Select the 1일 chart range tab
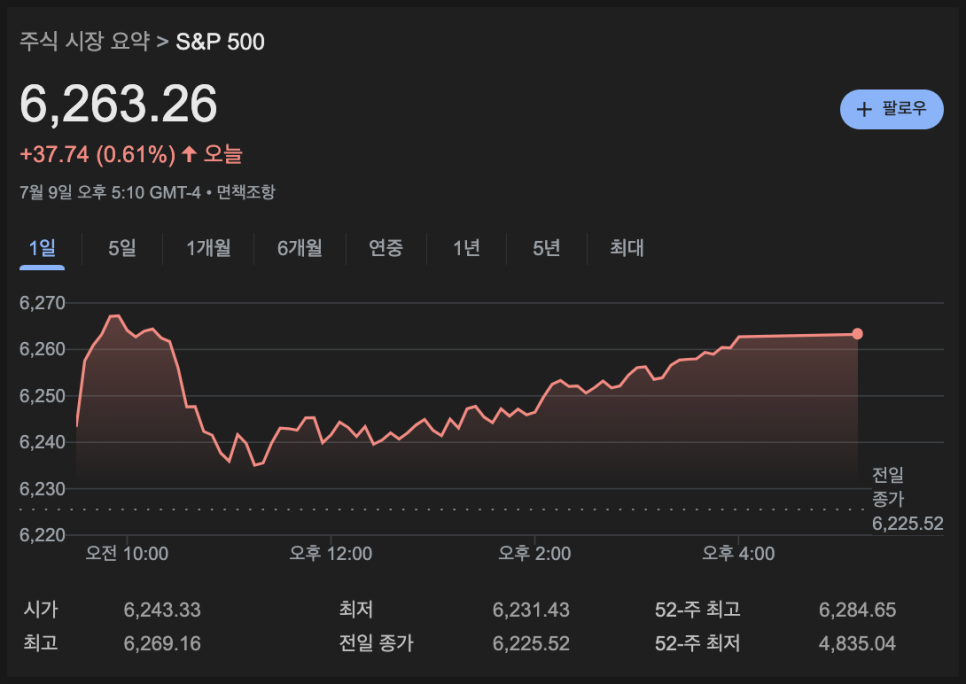Screen dimensions: 966x684 pyautogui.click(x=42, y=248)
